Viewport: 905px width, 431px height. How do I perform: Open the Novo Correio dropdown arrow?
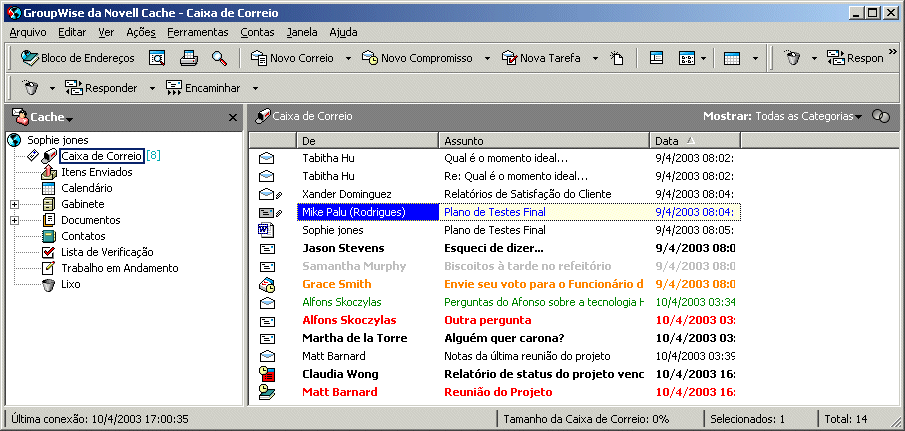348,58
